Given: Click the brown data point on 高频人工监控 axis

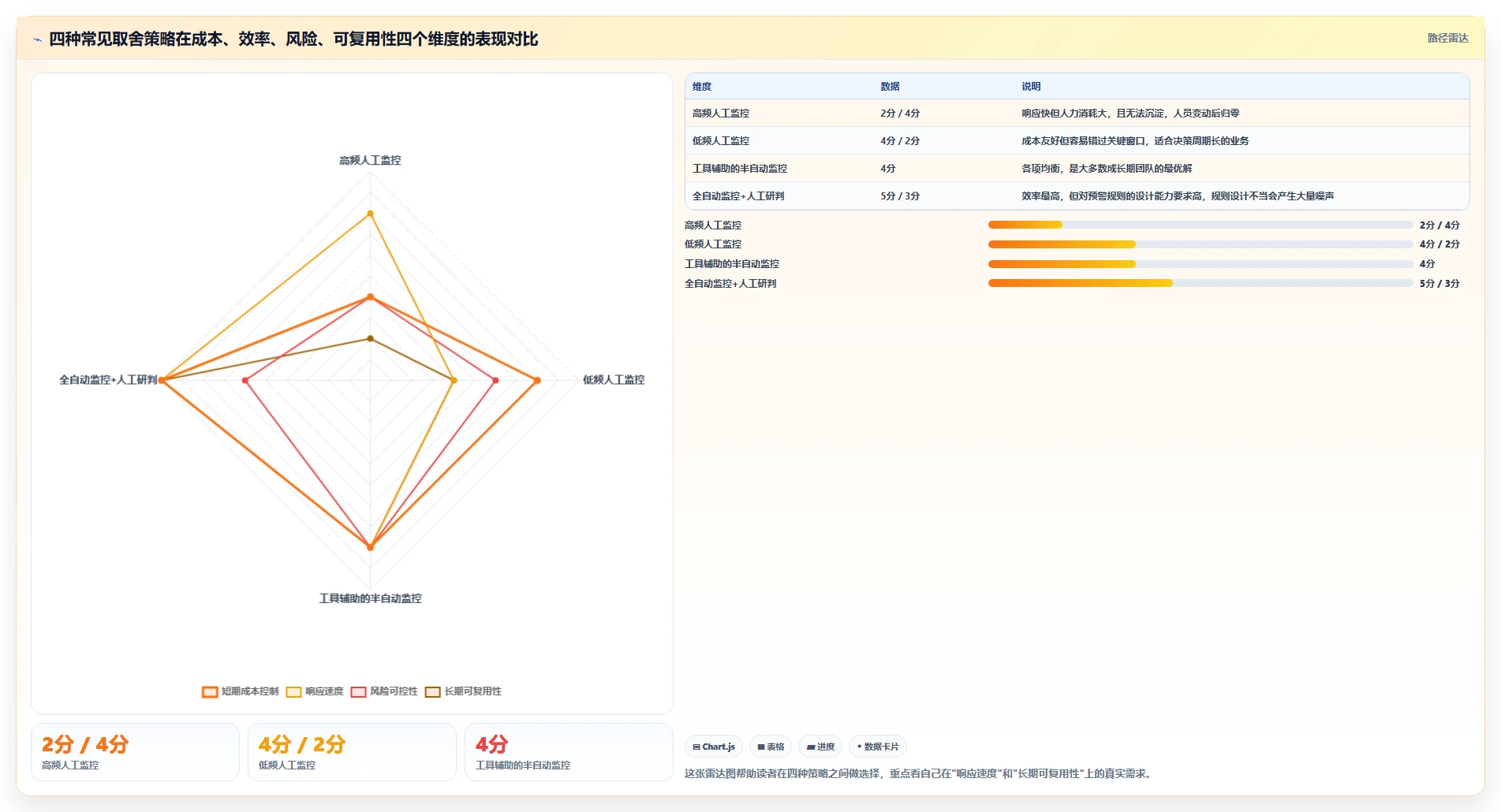Looking at the screenshot, I should click(370, 338).
